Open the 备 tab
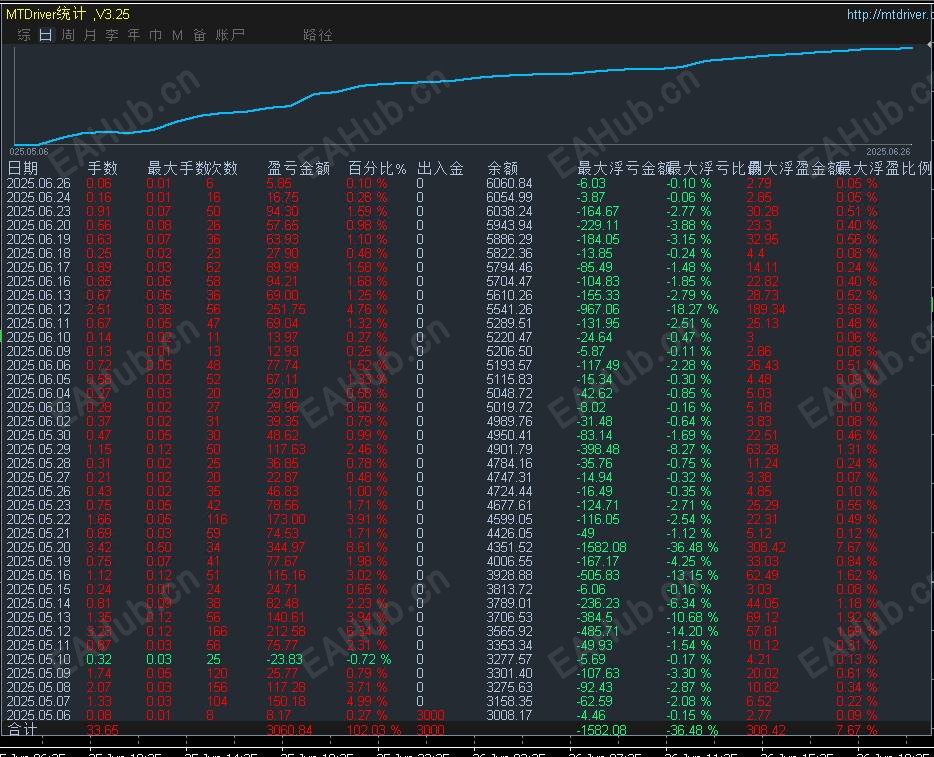The image size is (934, 757). pos(200,35)
